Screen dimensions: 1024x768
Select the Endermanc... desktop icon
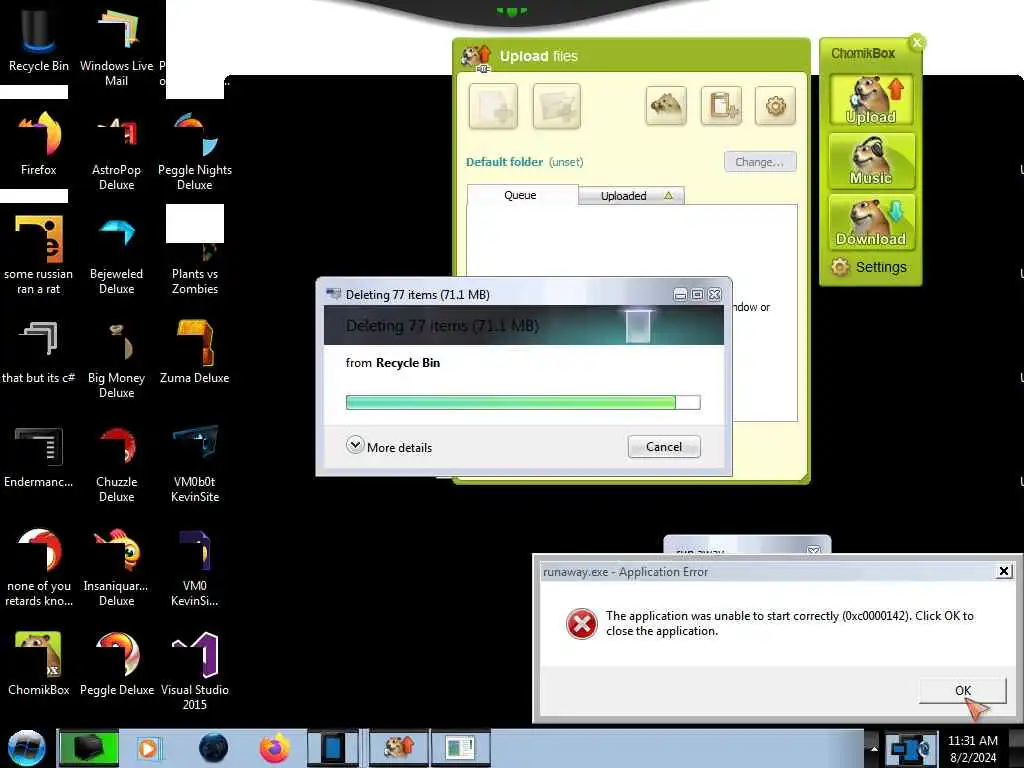click(x=39, y=456)
